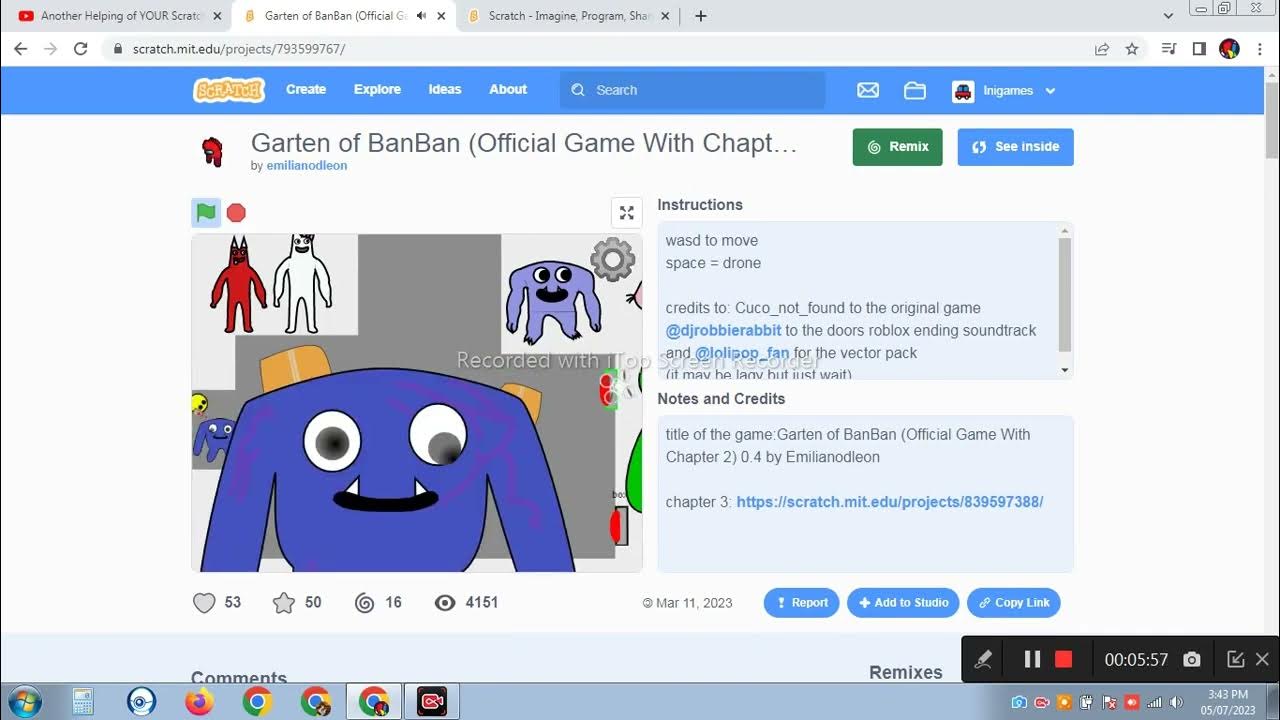The width and height of the screenshot is (1280, 720).
Task: Open the Chrome profile avatar
Action: pos(1230,49)
